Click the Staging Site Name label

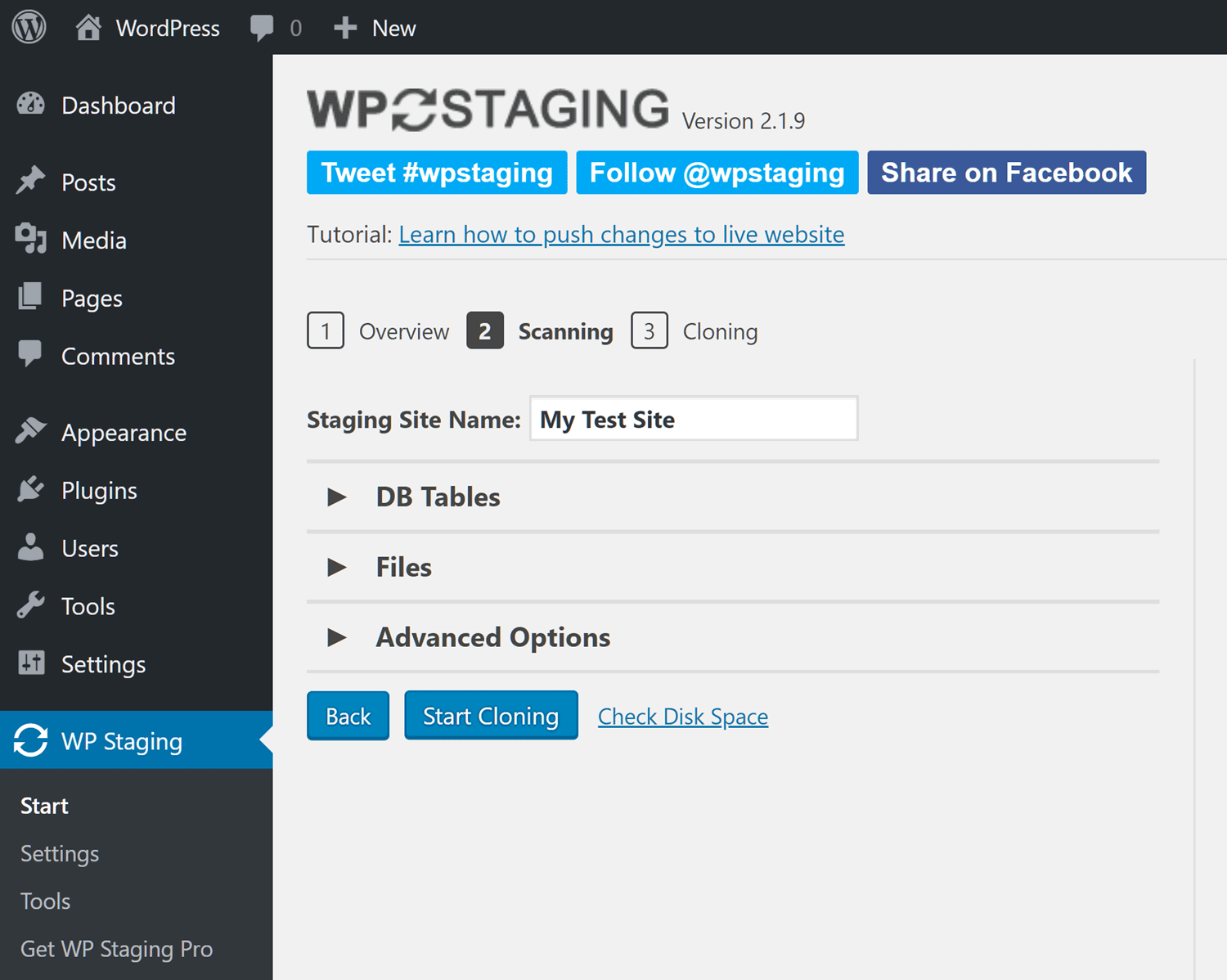click(414, 420)
